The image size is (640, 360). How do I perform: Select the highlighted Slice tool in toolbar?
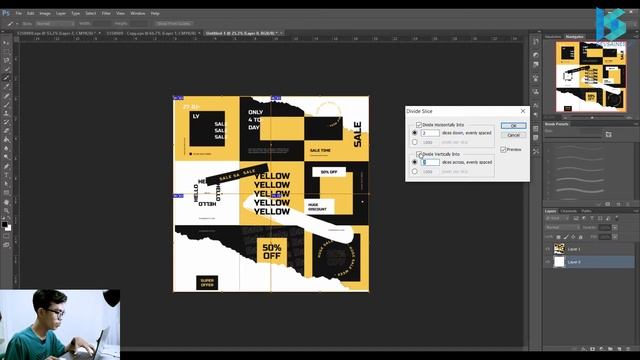click(x=6, y=78)
